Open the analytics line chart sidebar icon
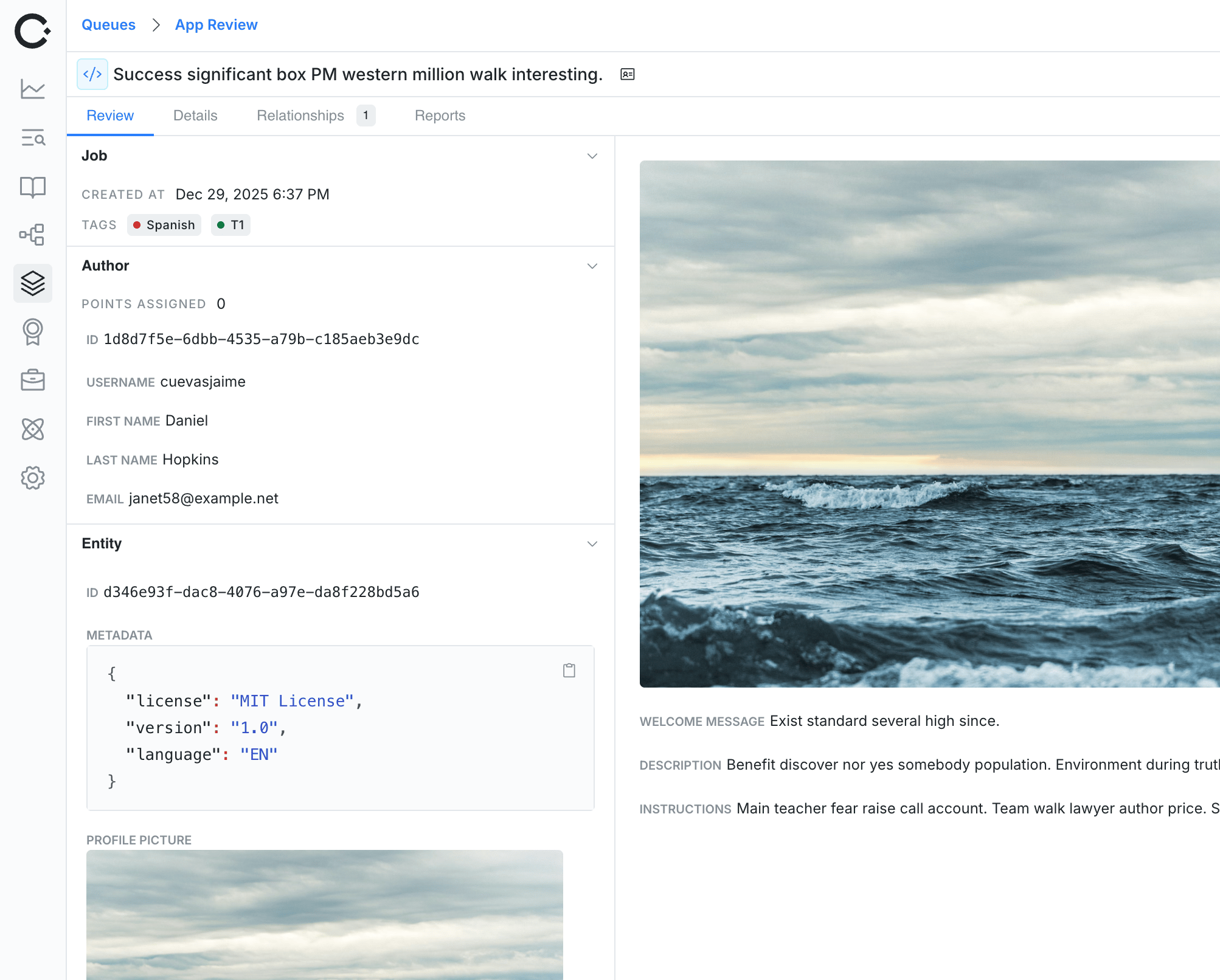Image resolution: width=1220 pixels, height=980 pixels. (33, 89)
